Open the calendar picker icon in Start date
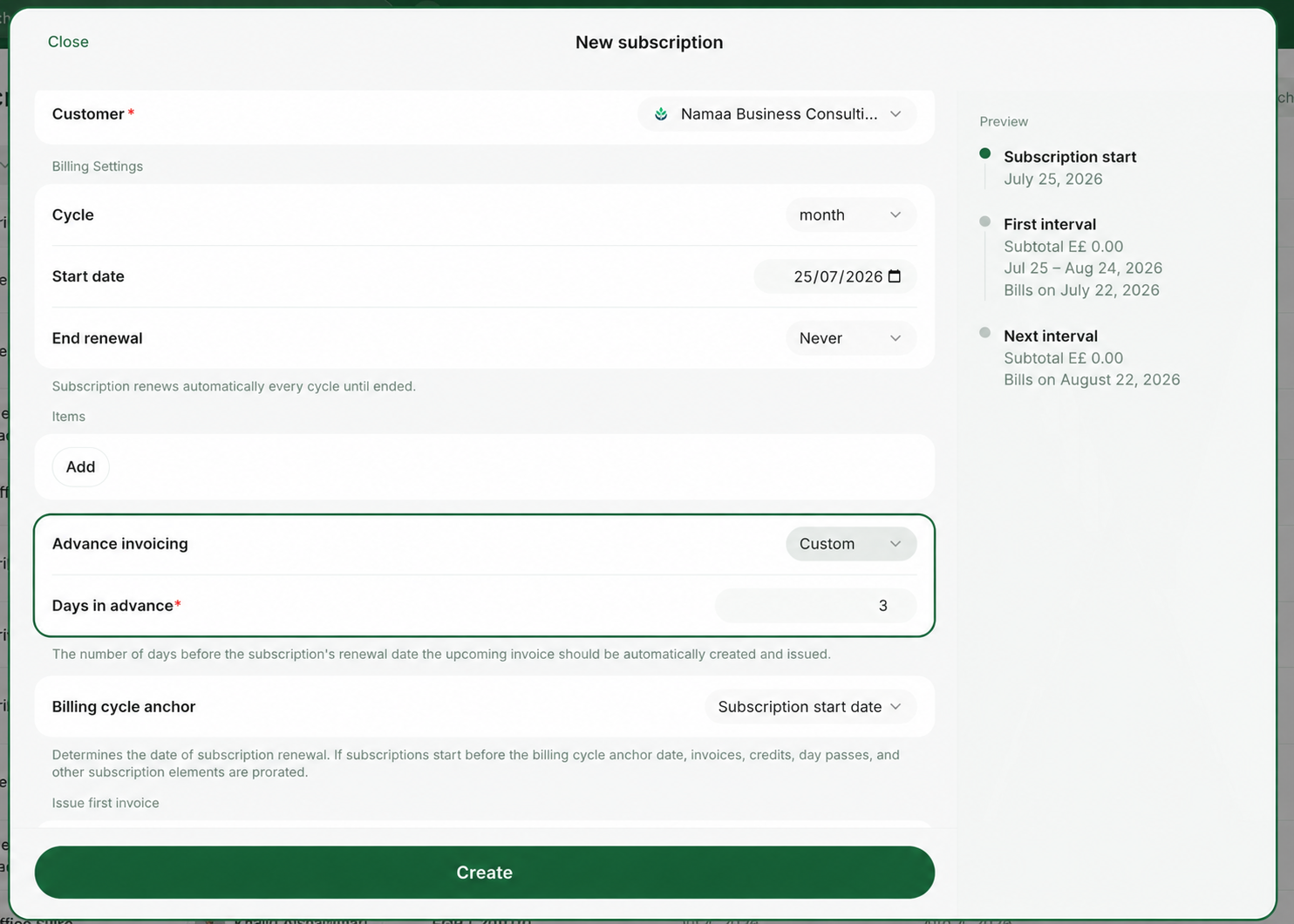Viewport: 1294px width, 924px height. pos(895,276)
